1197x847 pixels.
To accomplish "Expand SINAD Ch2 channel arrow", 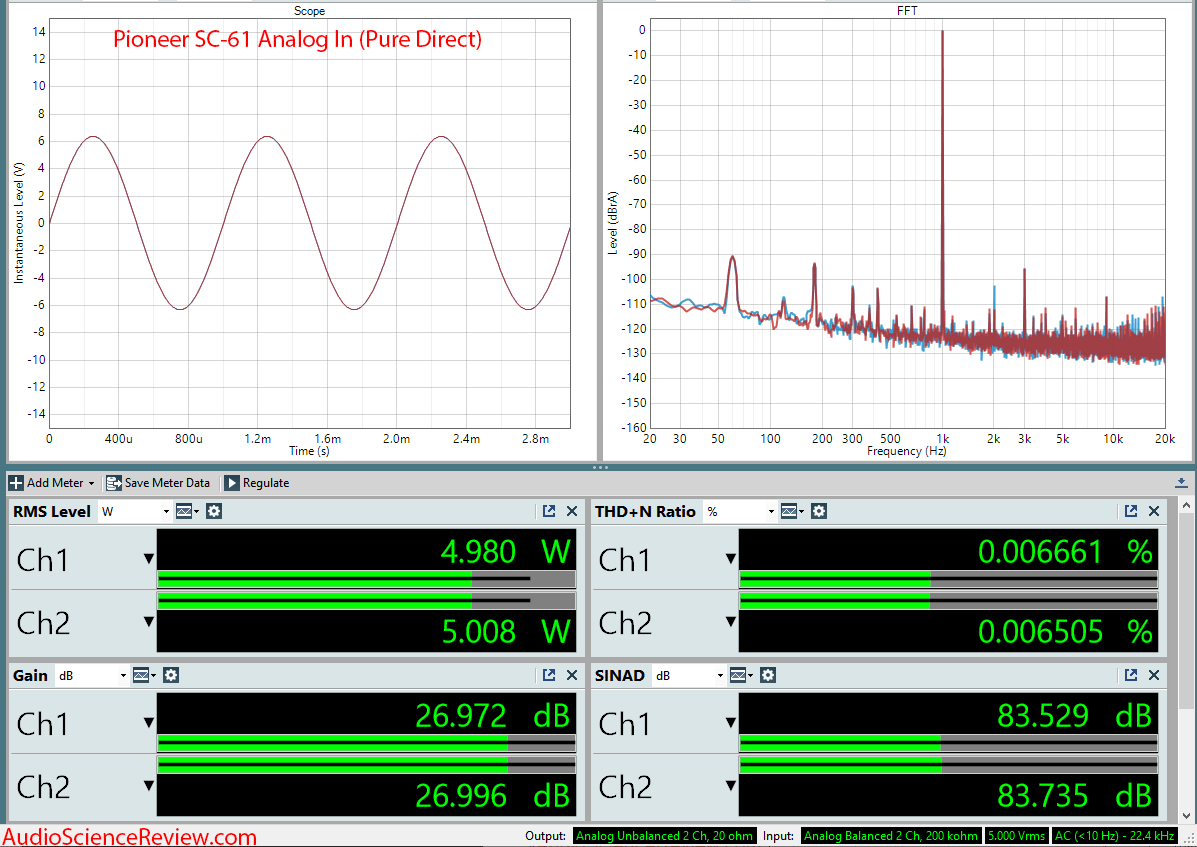I will (731, 786).
